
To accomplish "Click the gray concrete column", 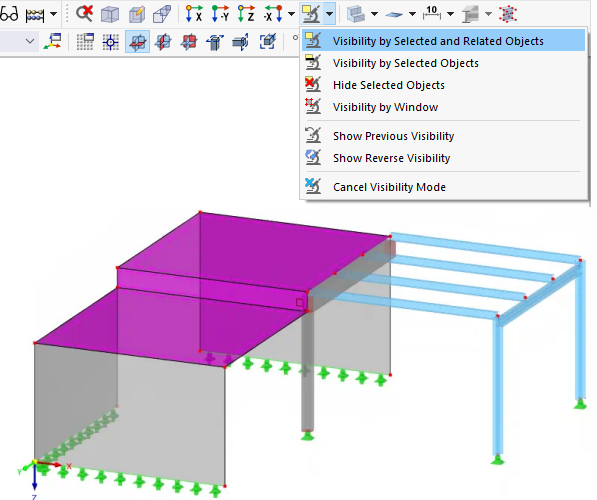I will (308, 371).
